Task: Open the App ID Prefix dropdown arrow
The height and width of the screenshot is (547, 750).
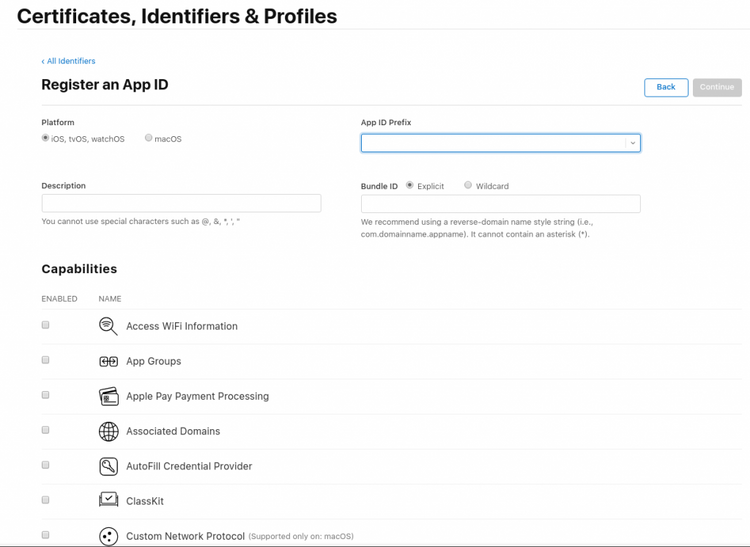Action: [x=633, y=143]
